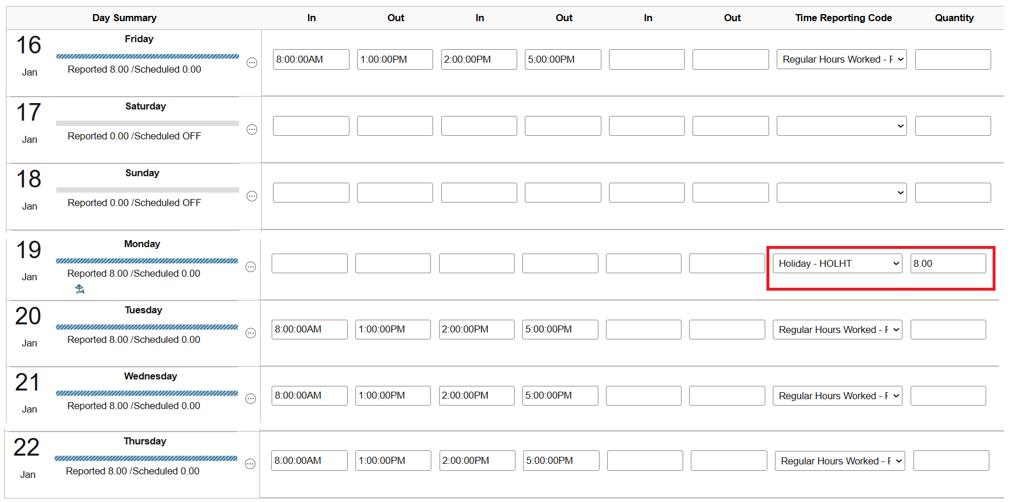This screenshot has width=1017, height=502.
Task: Open Wednesday Jan 21 ellipsis icon
Action: pyautogui.click(x=251, y=399)
